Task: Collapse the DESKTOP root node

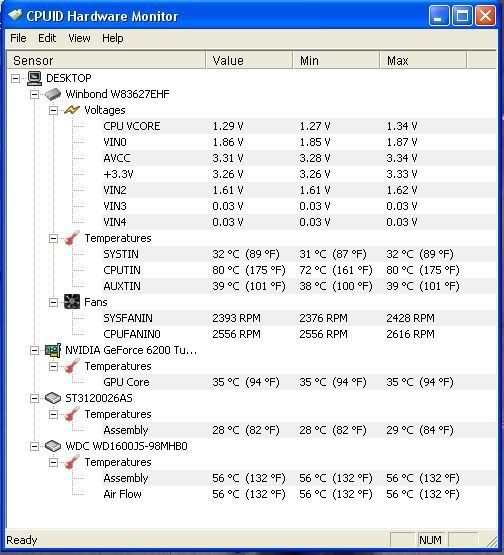Action: pyautogui.click(x=16, y=78)
